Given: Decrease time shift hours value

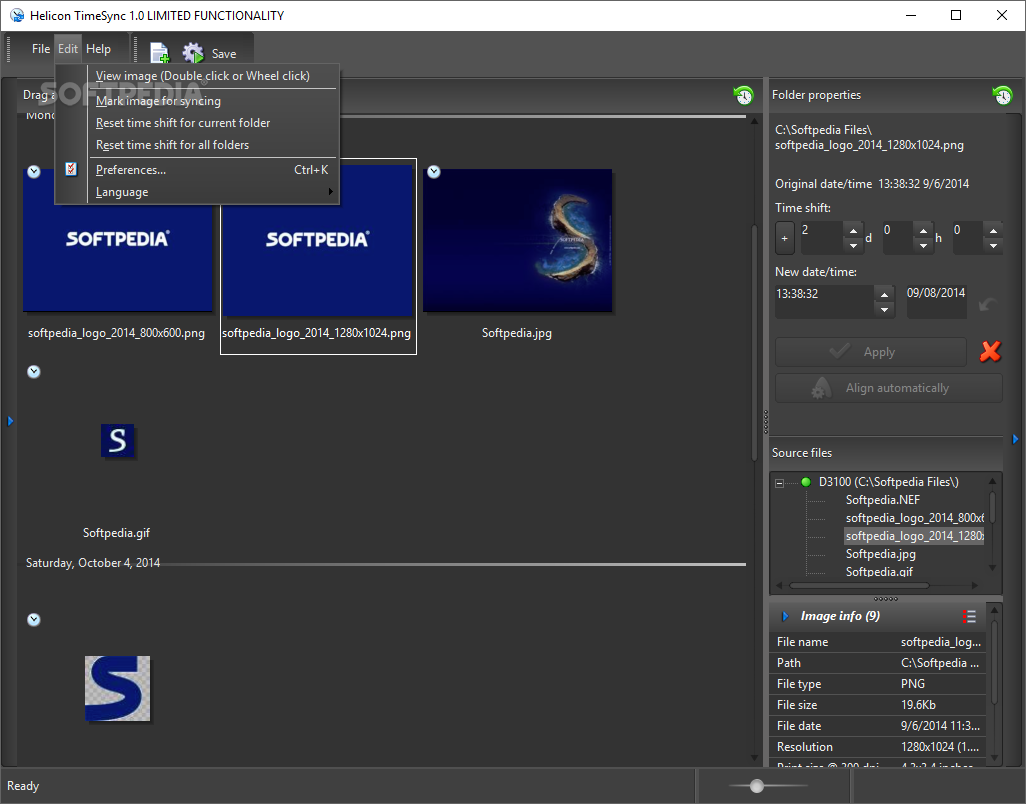Looking at the screenshot, I should point(923,245).
